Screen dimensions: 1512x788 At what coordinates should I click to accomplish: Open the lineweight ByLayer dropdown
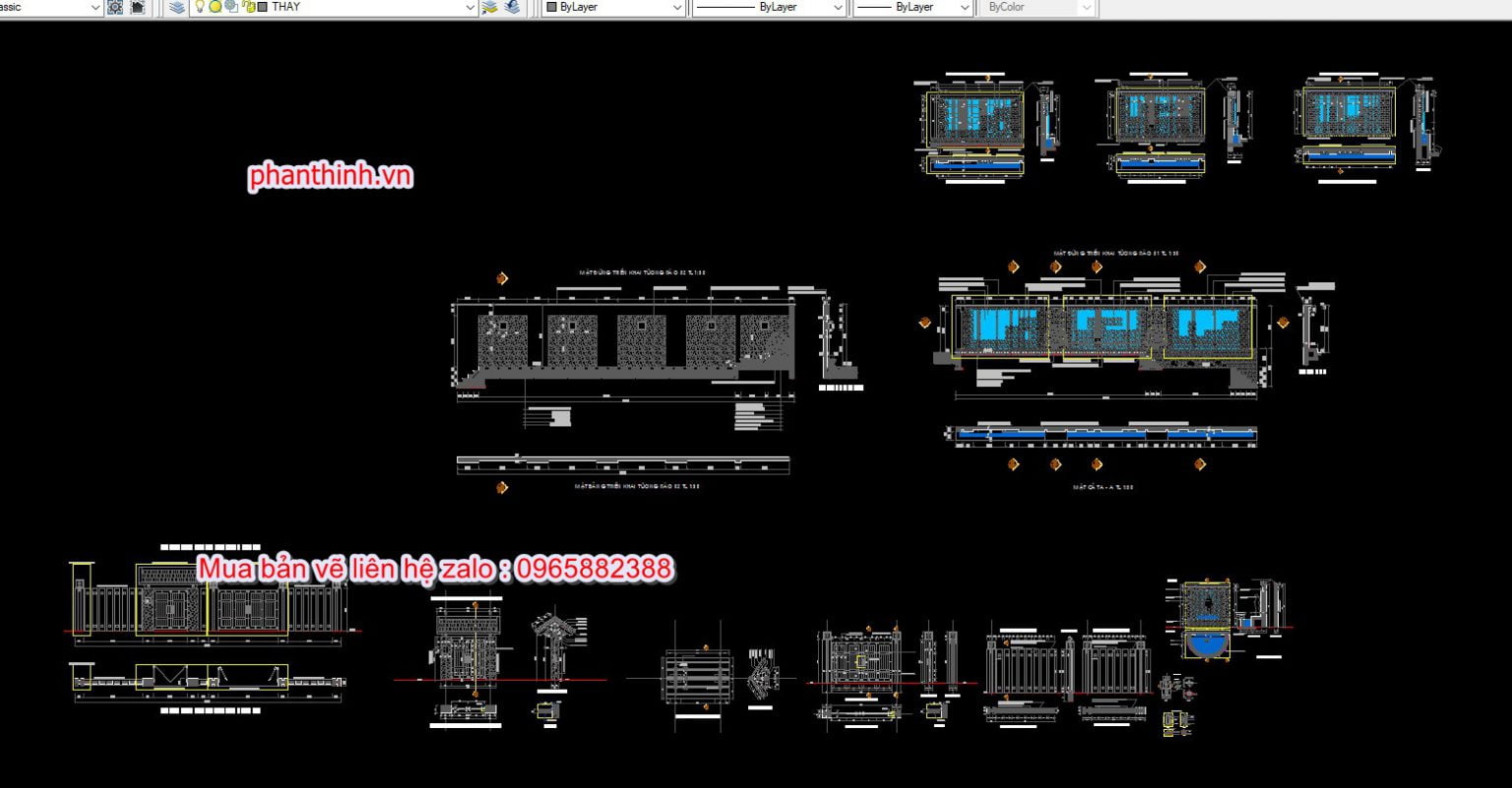913,7
